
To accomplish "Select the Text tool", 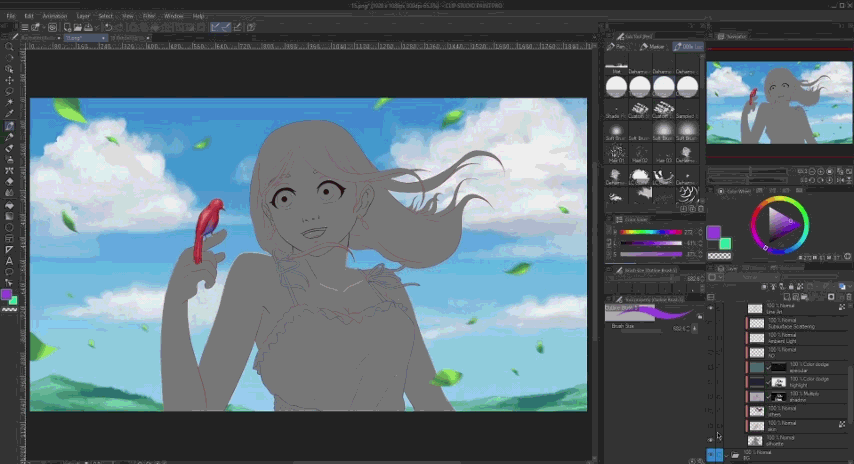I will click(x=10, y=259).
